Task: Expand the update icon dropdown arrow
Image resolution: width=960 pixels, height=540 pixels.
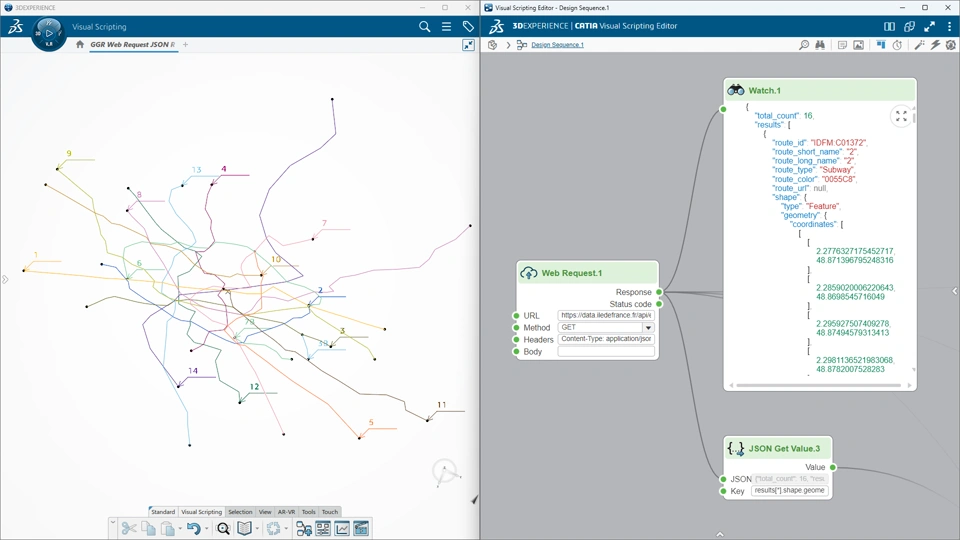Action: 286,528
